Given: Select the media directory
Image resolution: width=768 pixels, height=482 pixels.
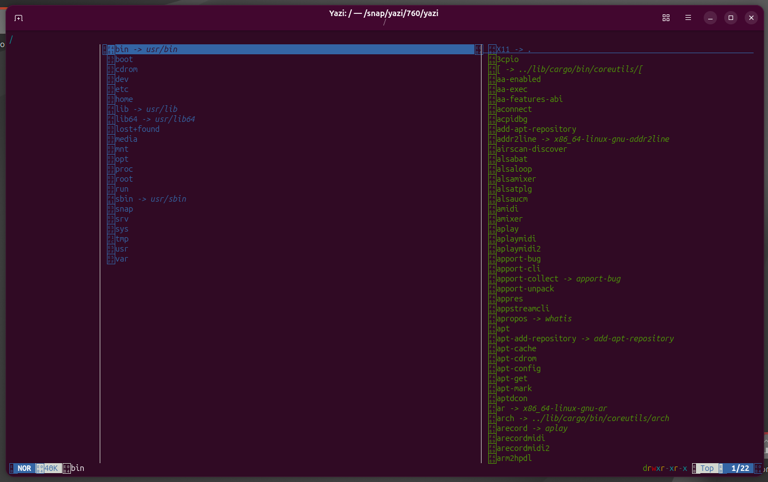Looking at the screenshot, I should pyautogui.click(x=126, y=139).
